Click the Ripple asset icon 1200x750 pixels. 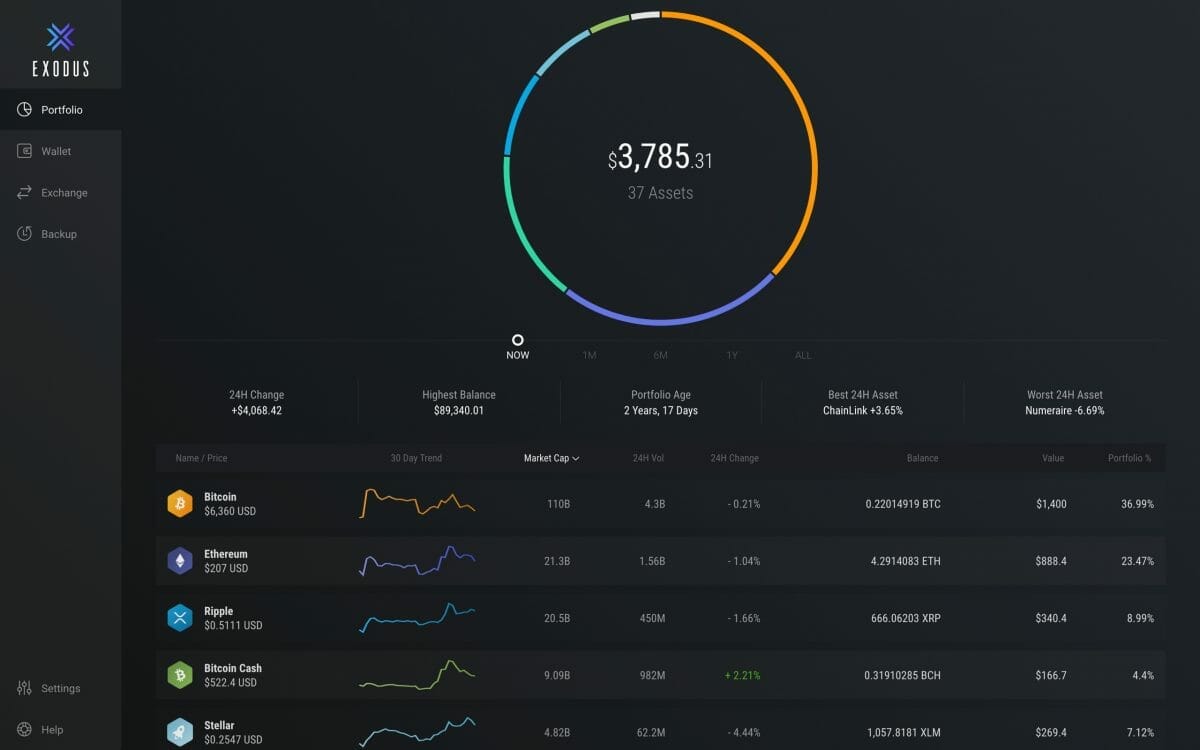(x=180, y=618)
